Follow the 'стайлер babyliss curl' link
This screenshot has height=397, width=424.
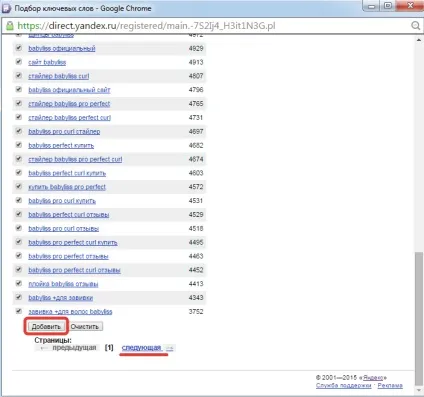59,76
